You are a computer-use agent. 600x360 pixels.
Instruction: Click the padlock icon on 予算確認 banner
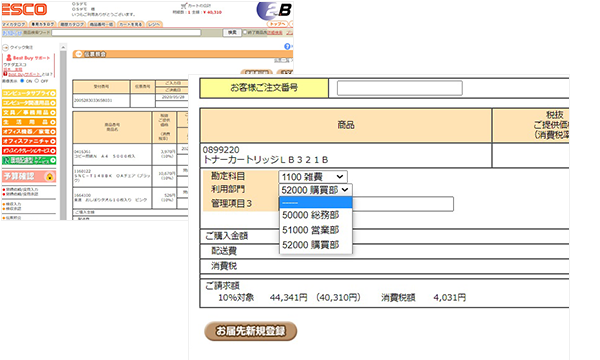point(49,176)
